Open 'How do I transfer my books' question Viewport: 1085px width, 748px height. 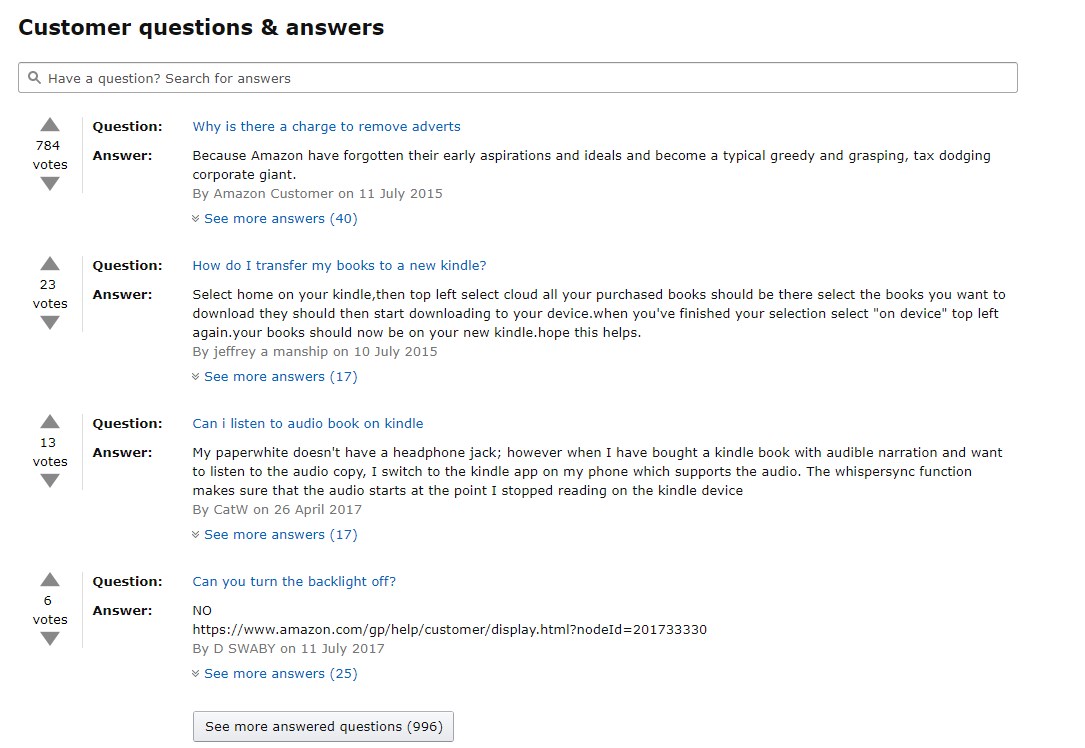click(x=339, y=266)
